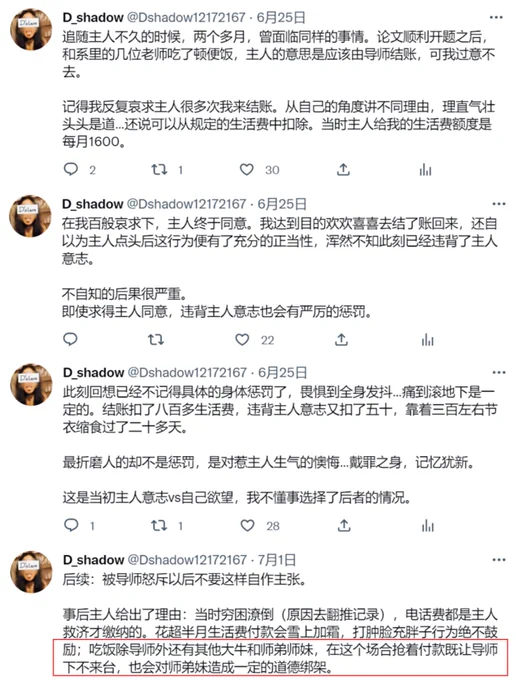Share the first tweet via upload icon
516x680 pixels.
343,169
